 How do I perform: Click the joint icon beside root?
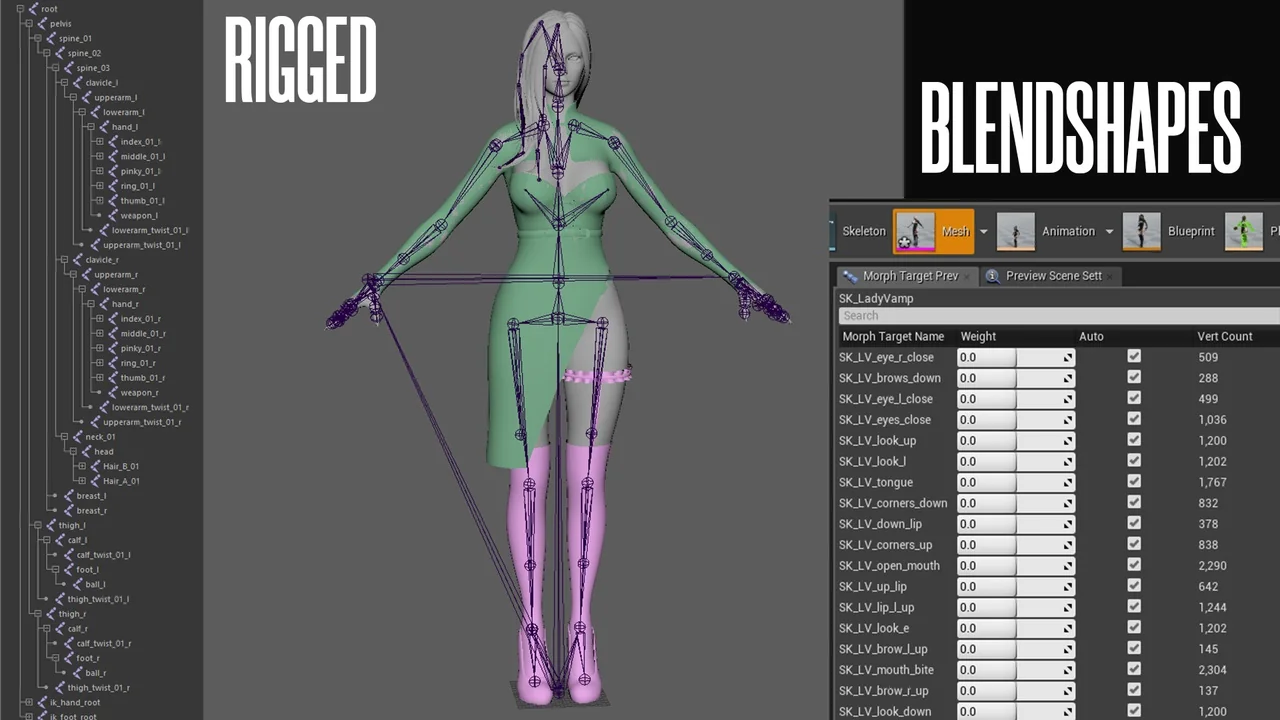(x=33, y=9)
